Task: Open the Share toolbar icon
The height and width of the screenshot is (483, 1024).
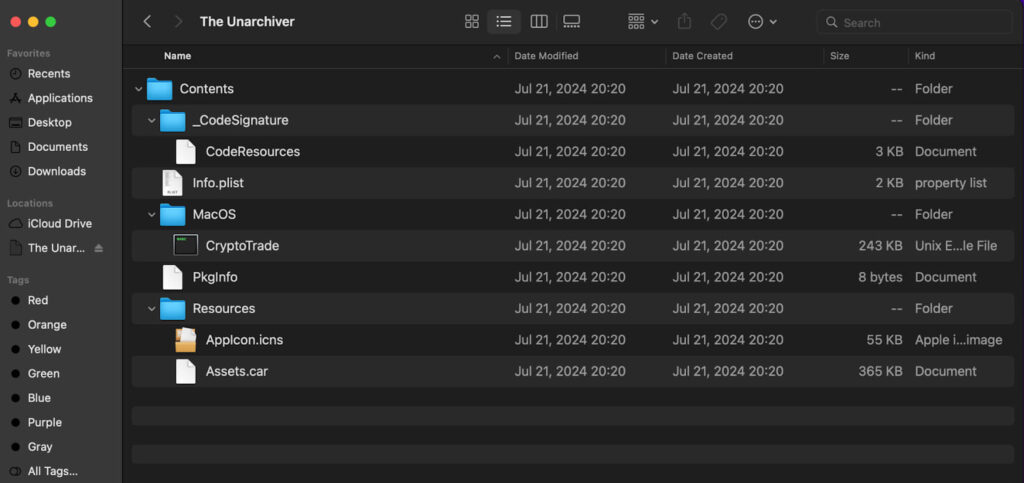Action: tap(684, 22)
